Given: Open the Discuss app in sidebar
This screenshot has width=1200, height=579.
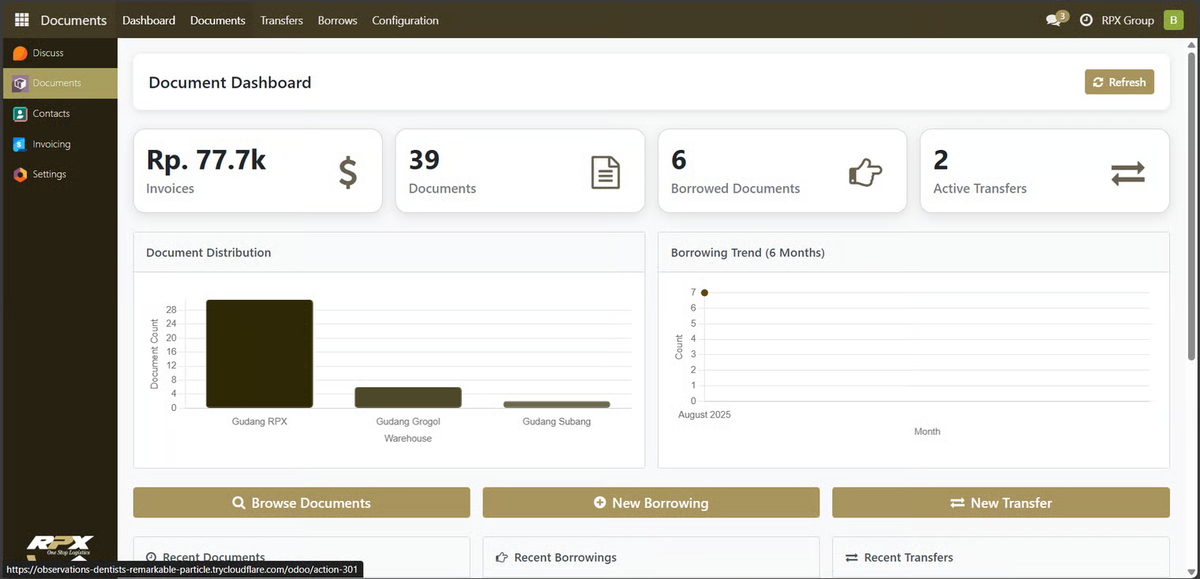Looking at the screenshot, I should click(47, 53).
